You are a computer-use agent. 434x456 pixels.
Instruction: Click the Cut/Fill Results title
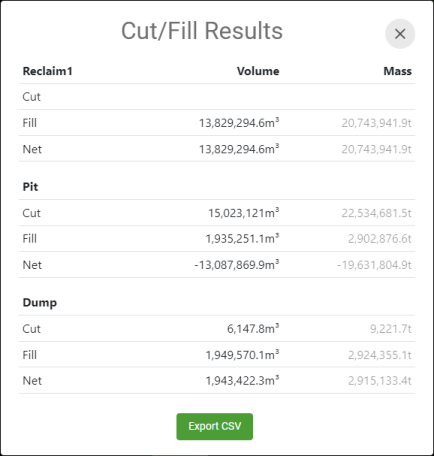click(x=202, y=31)
